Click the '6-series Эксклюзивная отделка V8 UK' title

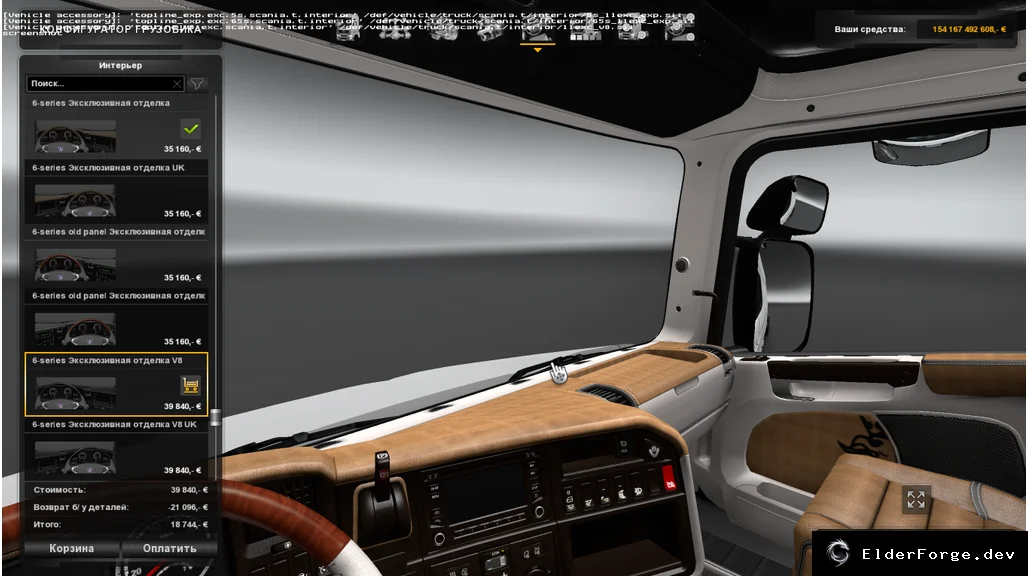115,425
